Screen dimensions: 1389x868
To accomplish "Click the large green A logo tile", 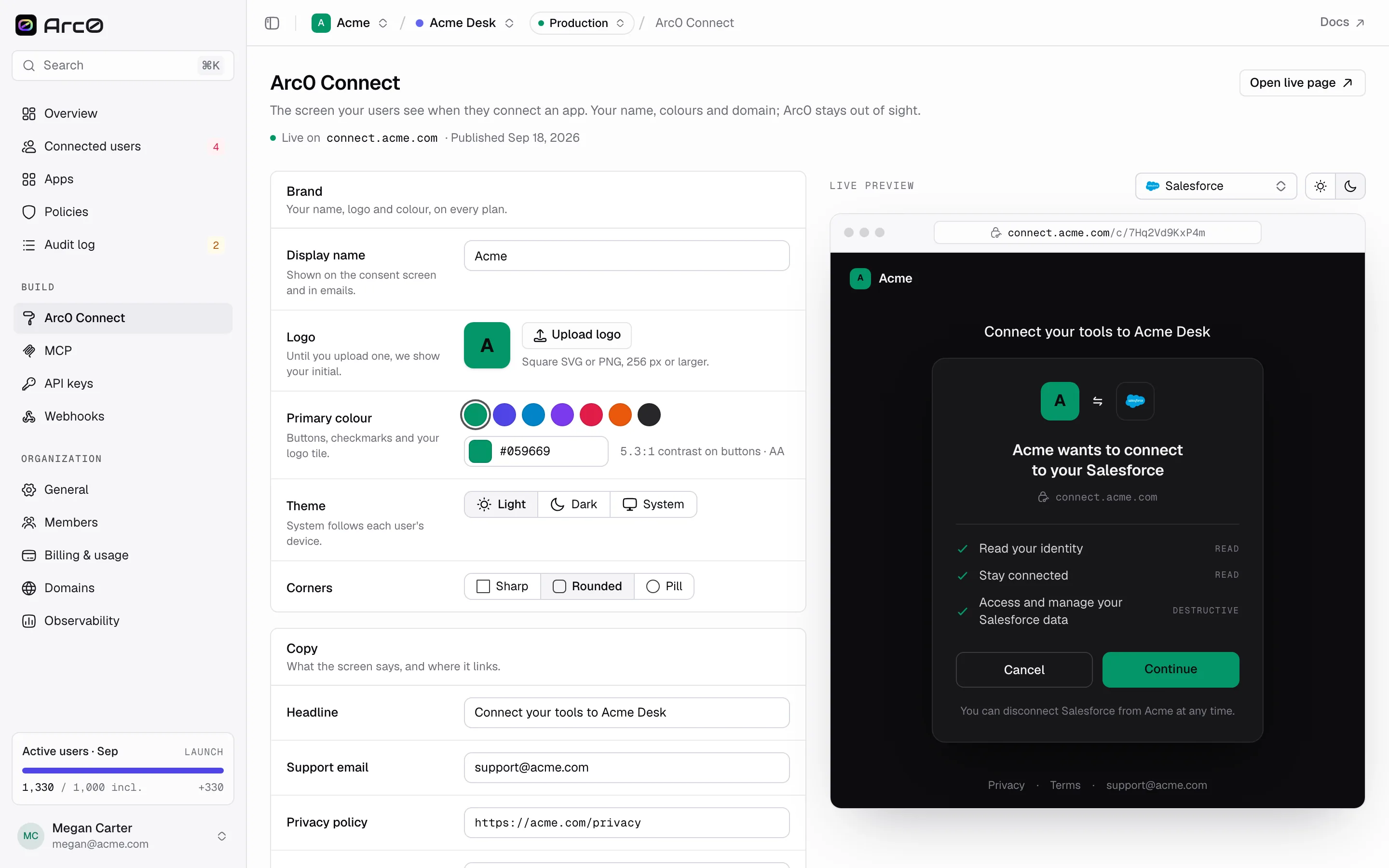I will [x=487, y=345].
